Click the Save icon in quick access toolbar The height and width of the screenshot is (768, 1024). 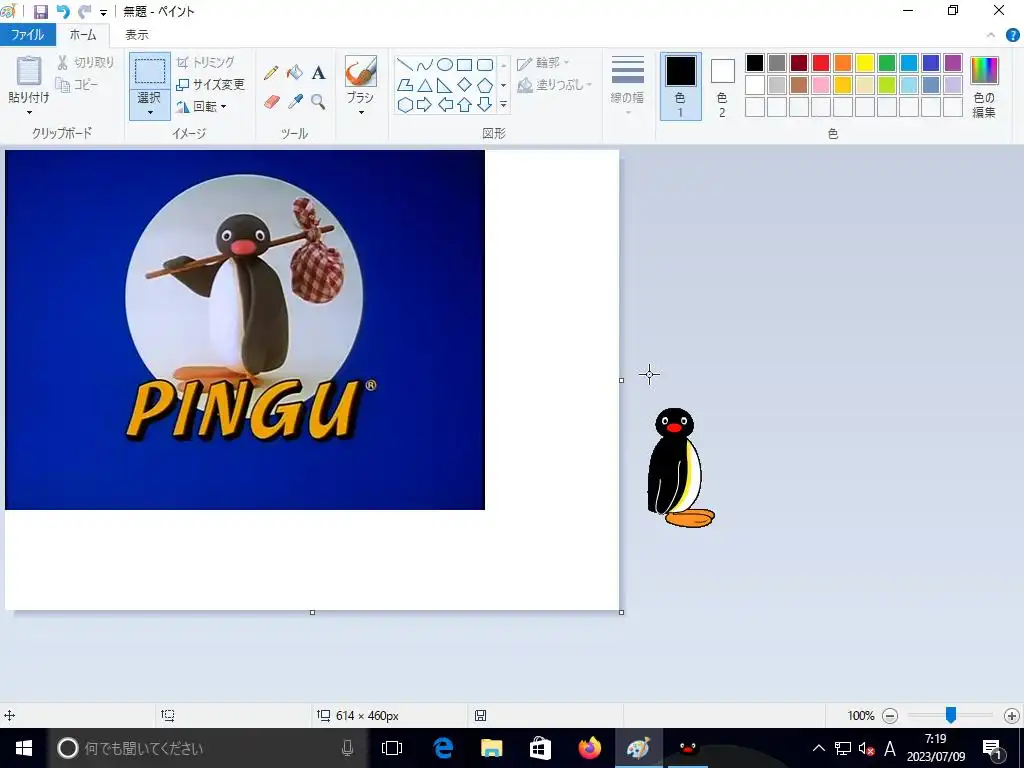click(x=40, y=12)
